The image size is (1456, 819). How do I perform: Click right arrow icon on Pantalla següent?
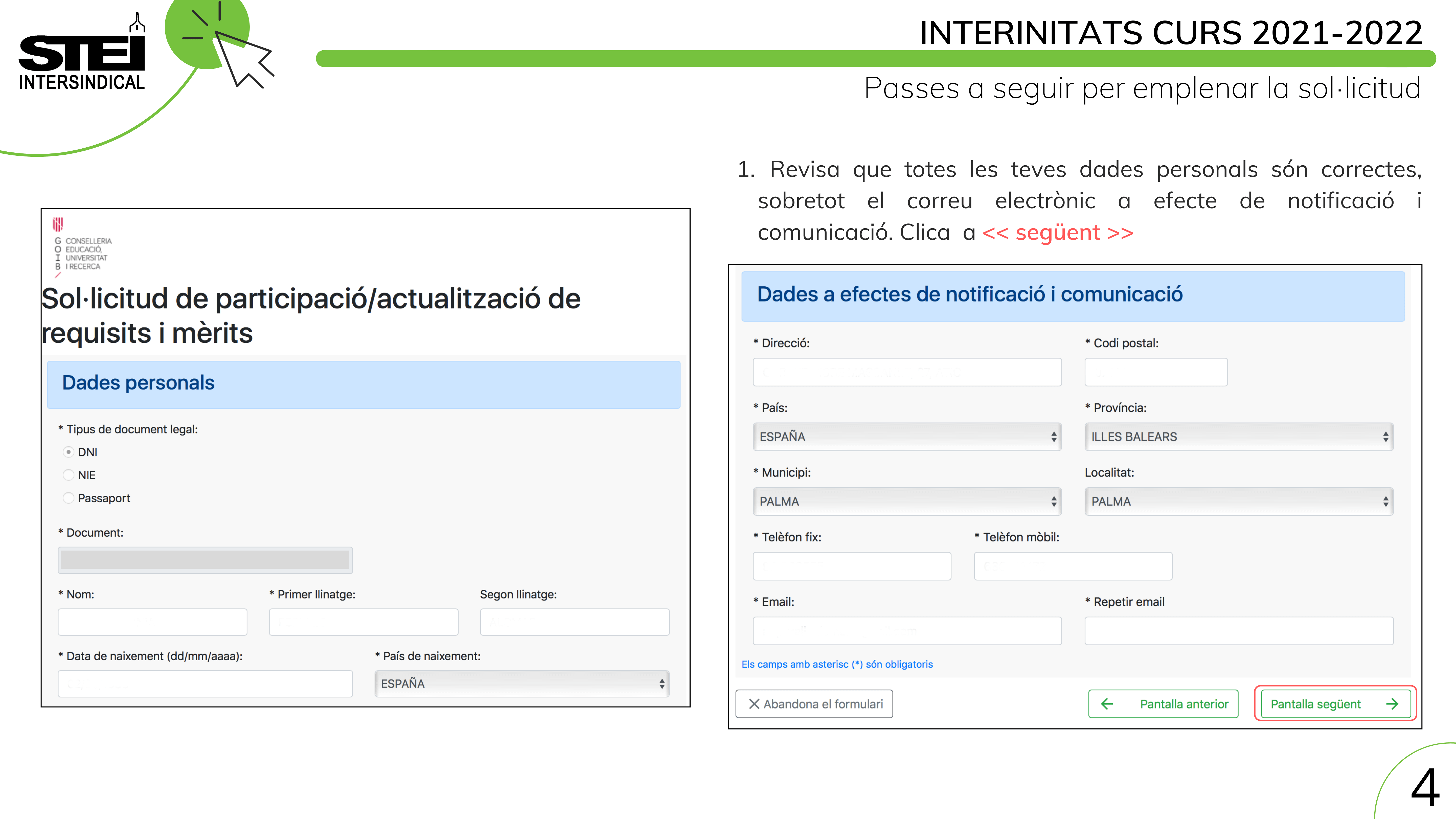1392,704
